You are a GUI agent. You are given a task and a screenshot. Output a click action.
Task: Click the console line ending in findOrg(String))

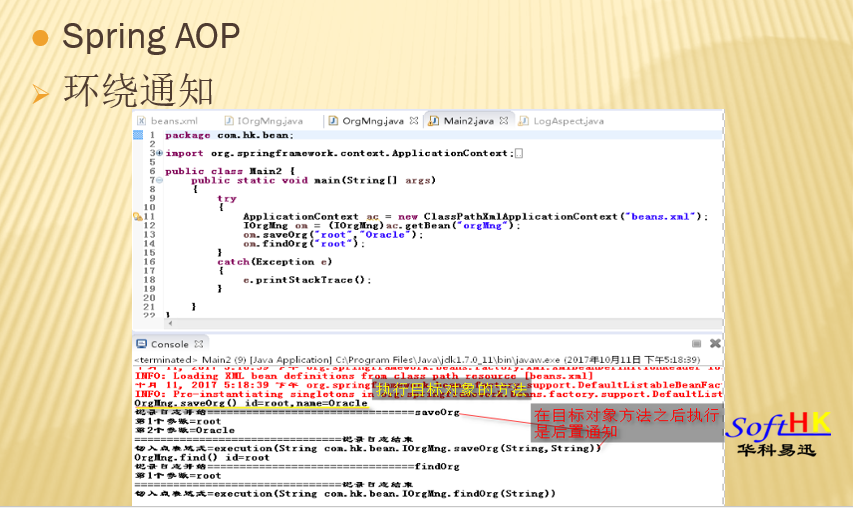click(x=345, y=493)
